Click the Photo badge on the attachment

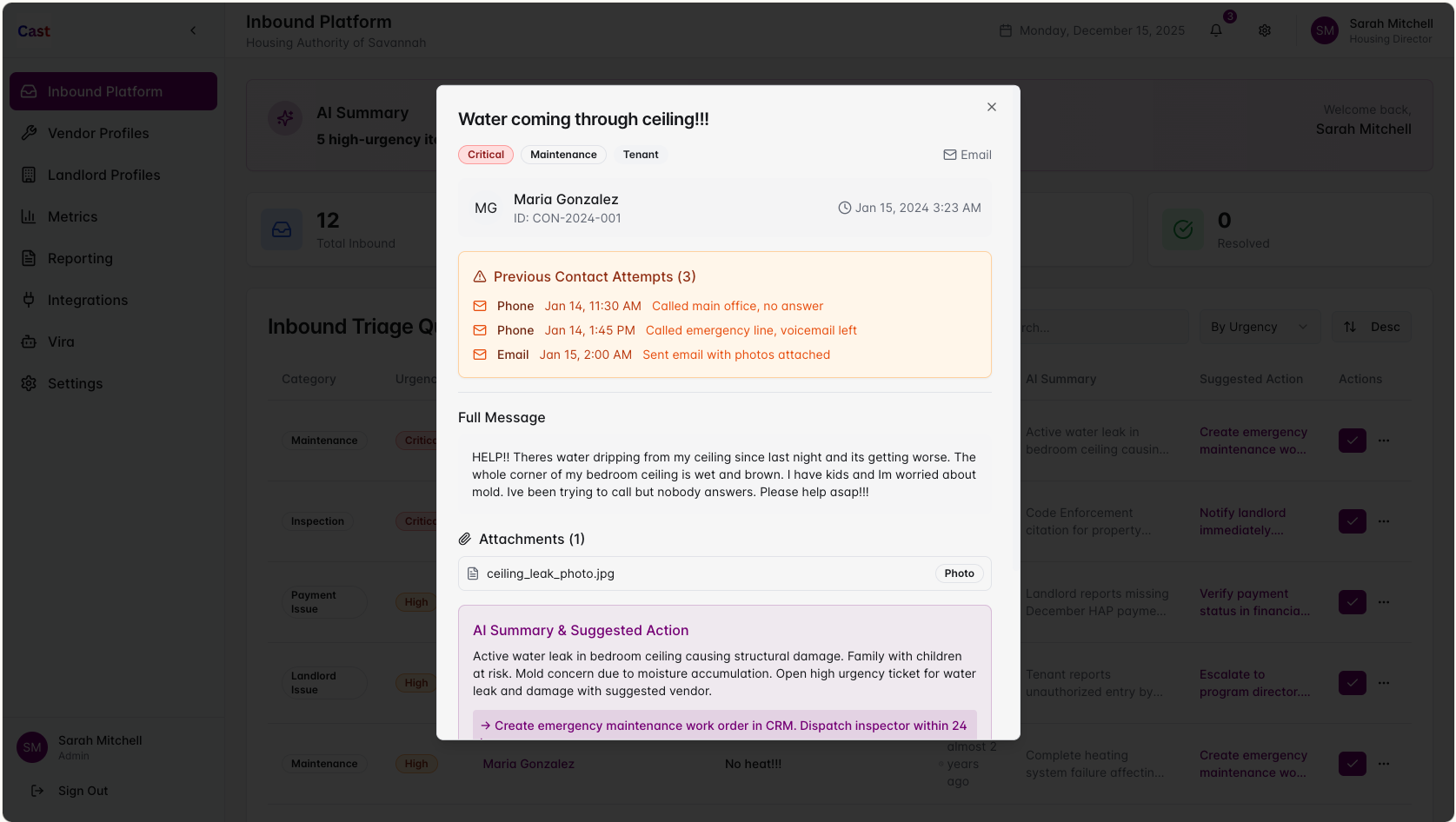[960, 573]
